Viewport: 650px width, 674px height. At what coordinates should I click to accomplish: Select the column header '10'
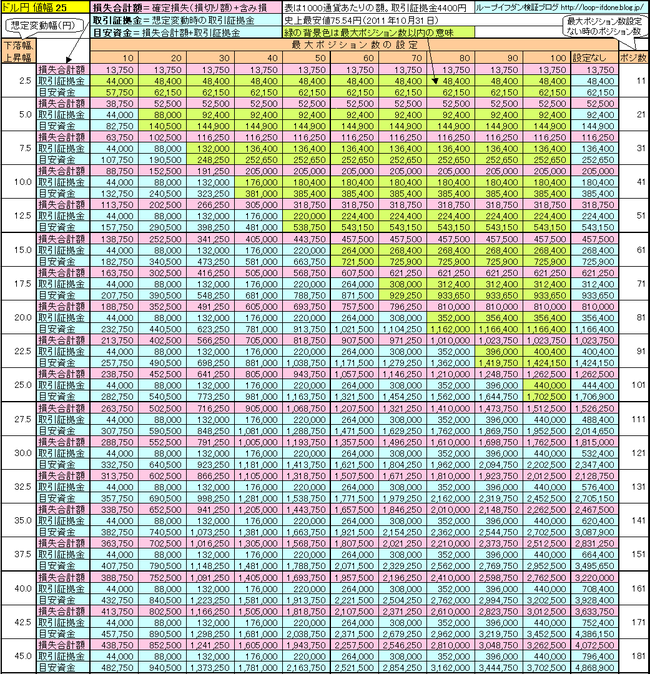coord(114,58)
